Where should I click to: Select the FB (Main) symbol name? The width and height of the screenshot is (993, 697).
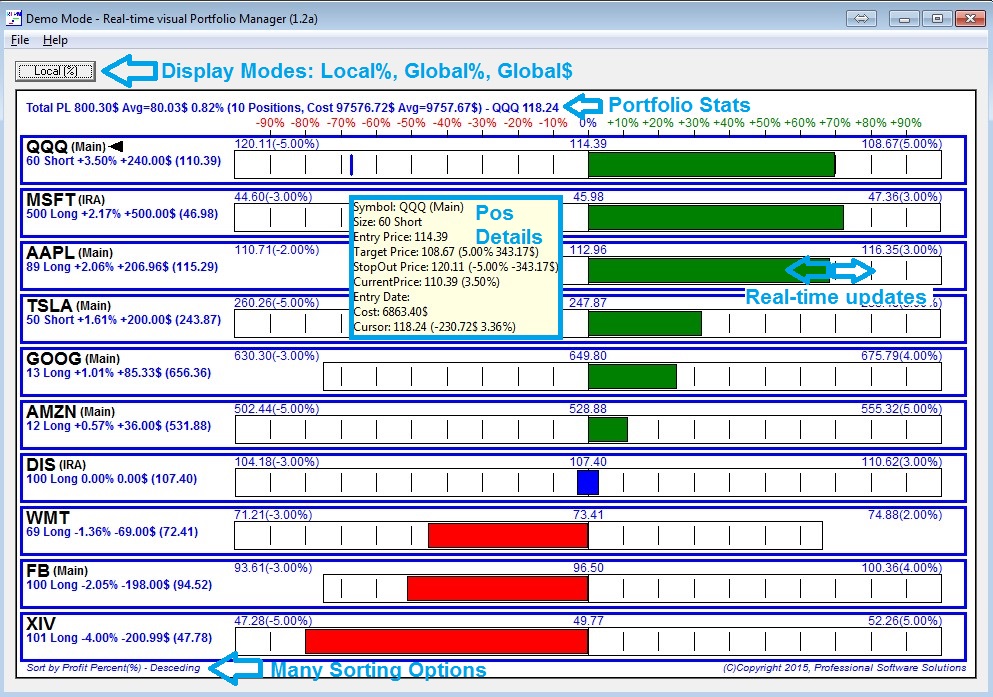click(x=57, y=570)
